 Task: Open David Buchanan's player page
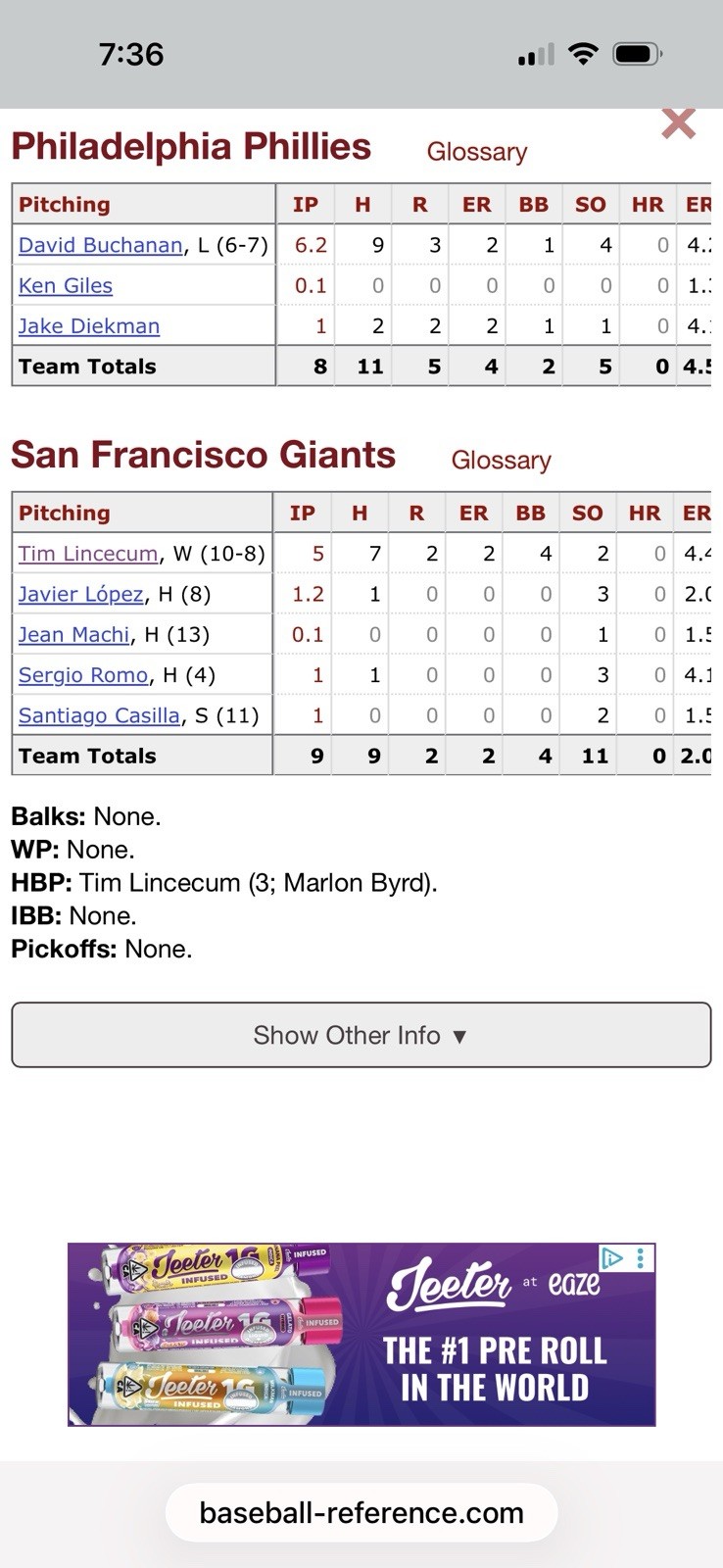point(100,245)
